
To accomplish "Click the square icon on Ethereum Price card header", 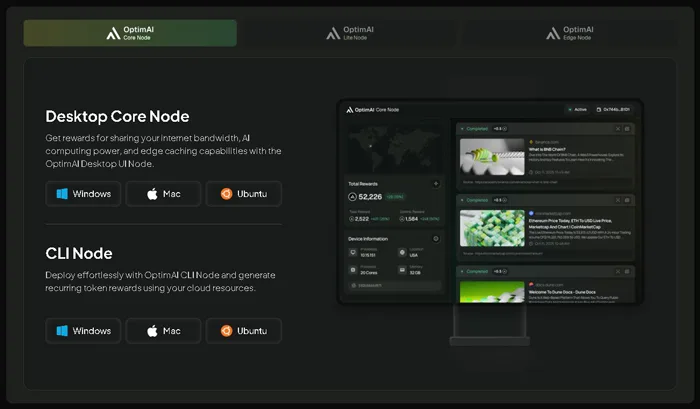I will point(627,200).
